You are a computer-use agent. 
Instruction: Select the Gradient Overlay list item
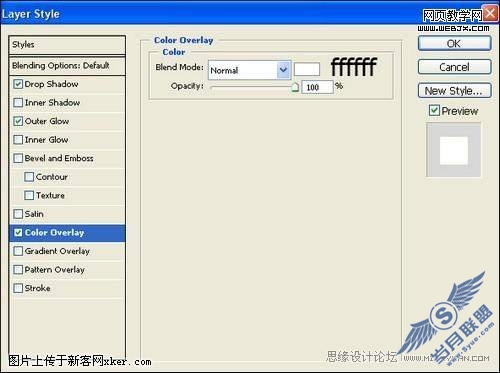[x=67, y=251]
